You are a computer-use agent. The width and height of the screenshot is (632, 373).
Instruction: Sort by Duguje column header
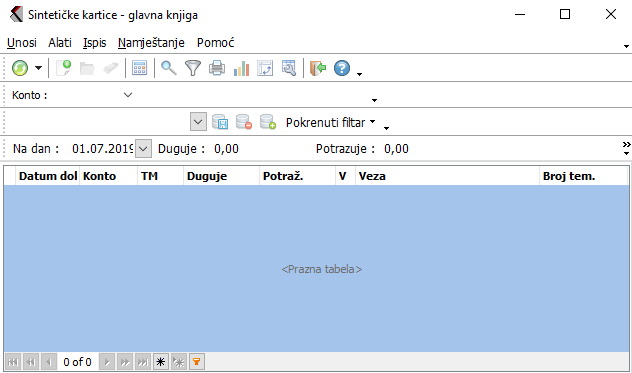pos(221,176)
